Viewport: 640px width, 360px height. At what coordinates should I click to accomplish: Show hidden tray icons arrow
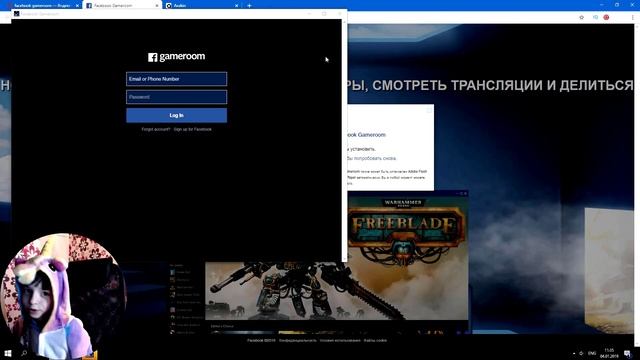coord(574,353)
